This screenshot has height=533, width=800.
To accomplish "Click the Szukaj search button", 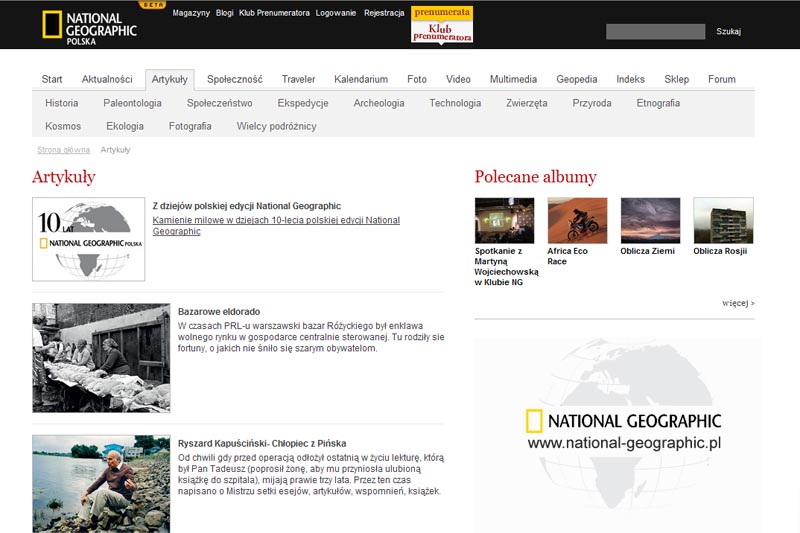I will (x=728, y=32).
